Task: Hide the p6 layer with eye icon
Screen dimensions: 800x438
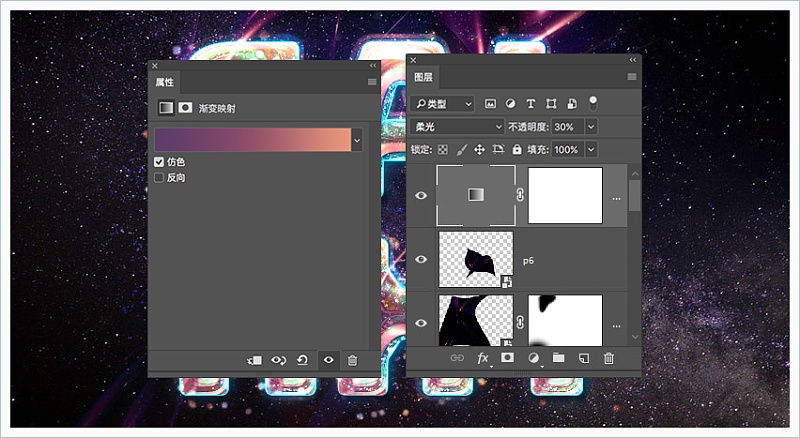Action: (421, 260)
